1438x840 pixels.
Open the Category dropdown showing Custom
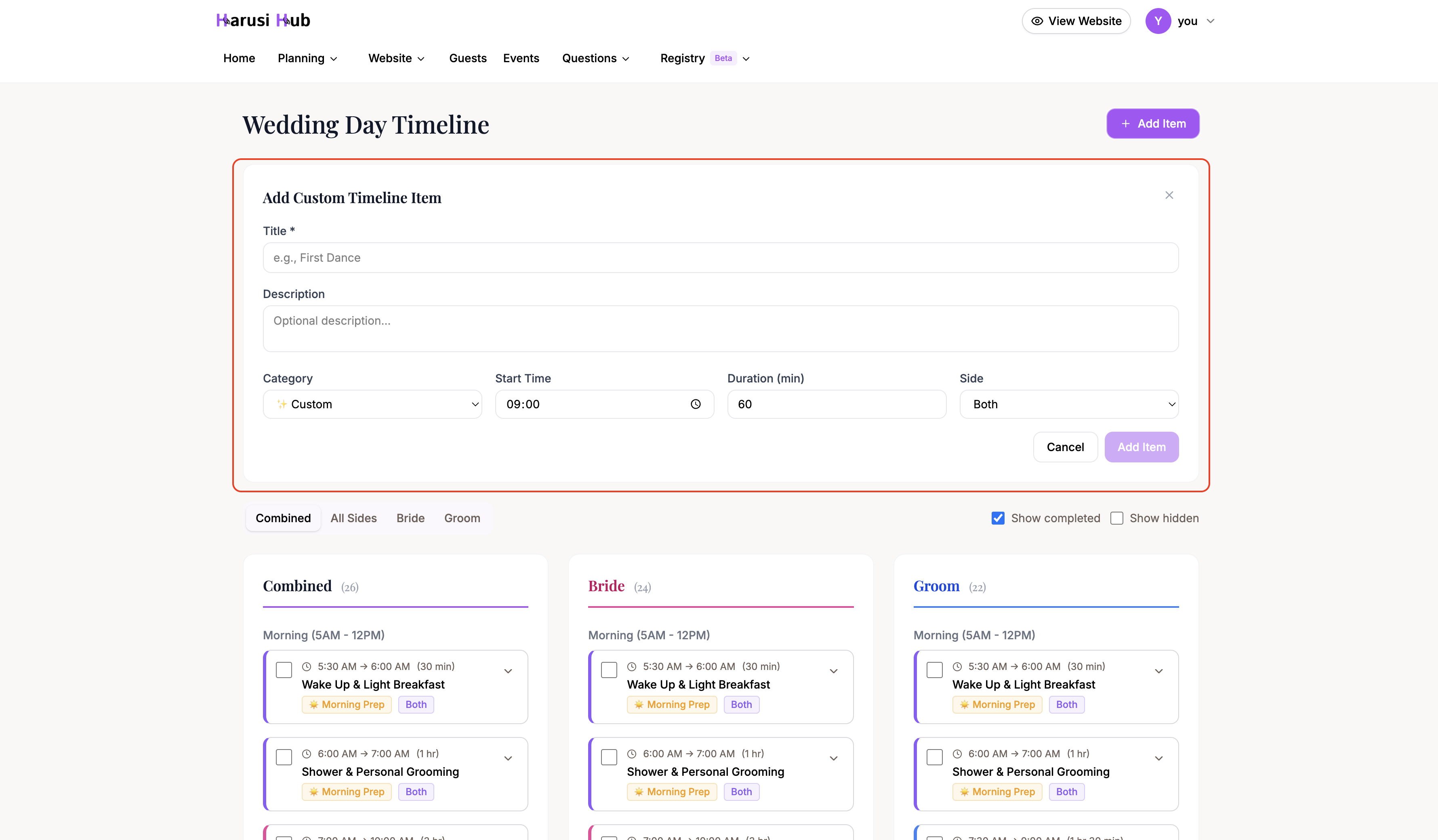pyautogui.click(x=372, y=404)
